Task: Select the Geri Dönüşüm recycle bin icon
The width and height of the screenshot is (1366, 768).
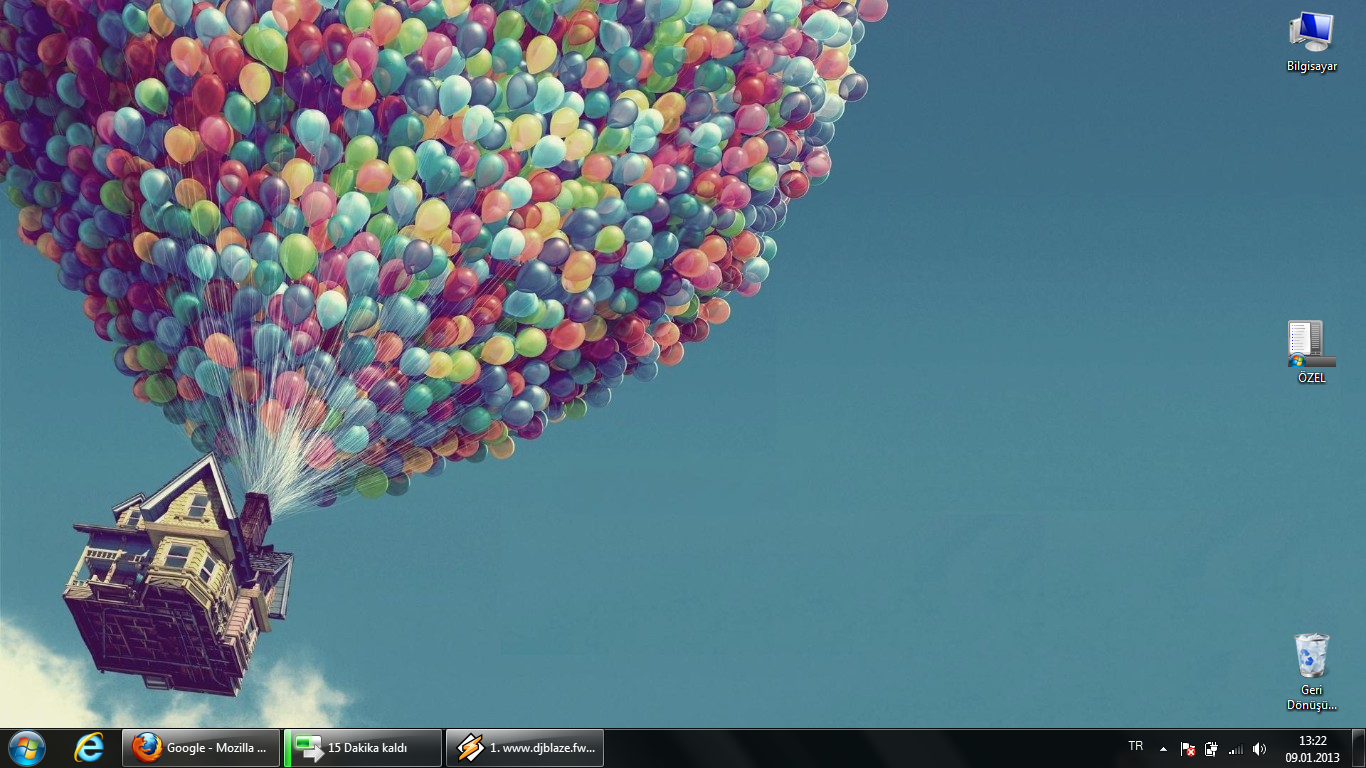Action: click(x=1311, y=671)
